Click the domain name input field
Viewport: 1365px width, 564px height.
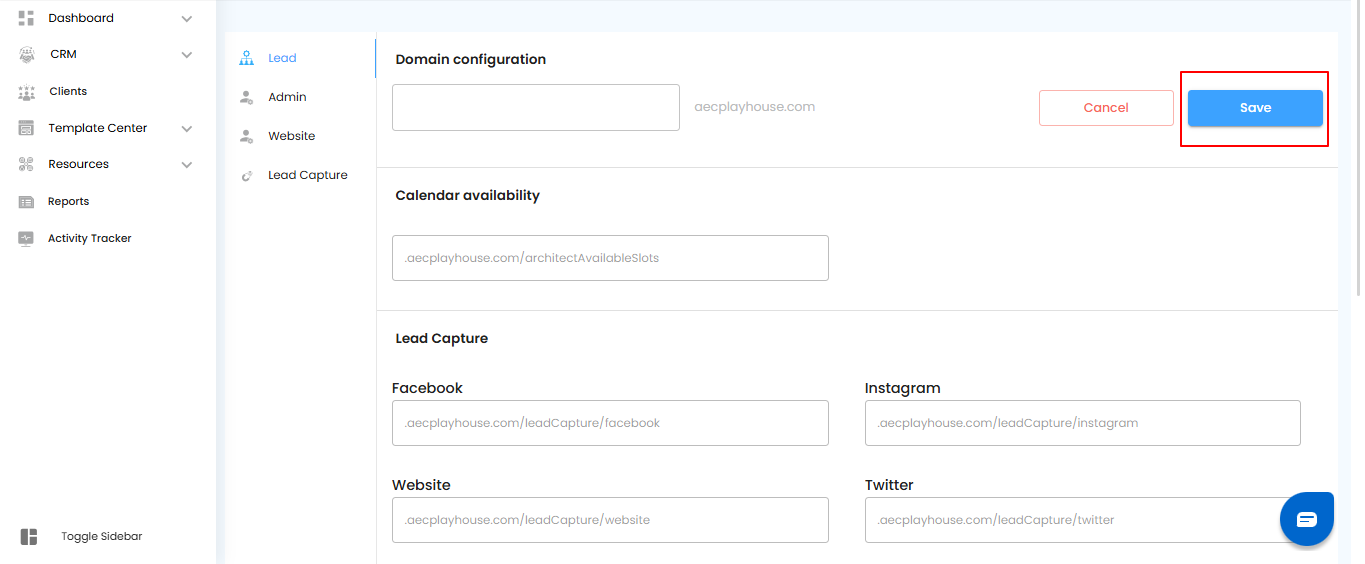tap(536, 107)
